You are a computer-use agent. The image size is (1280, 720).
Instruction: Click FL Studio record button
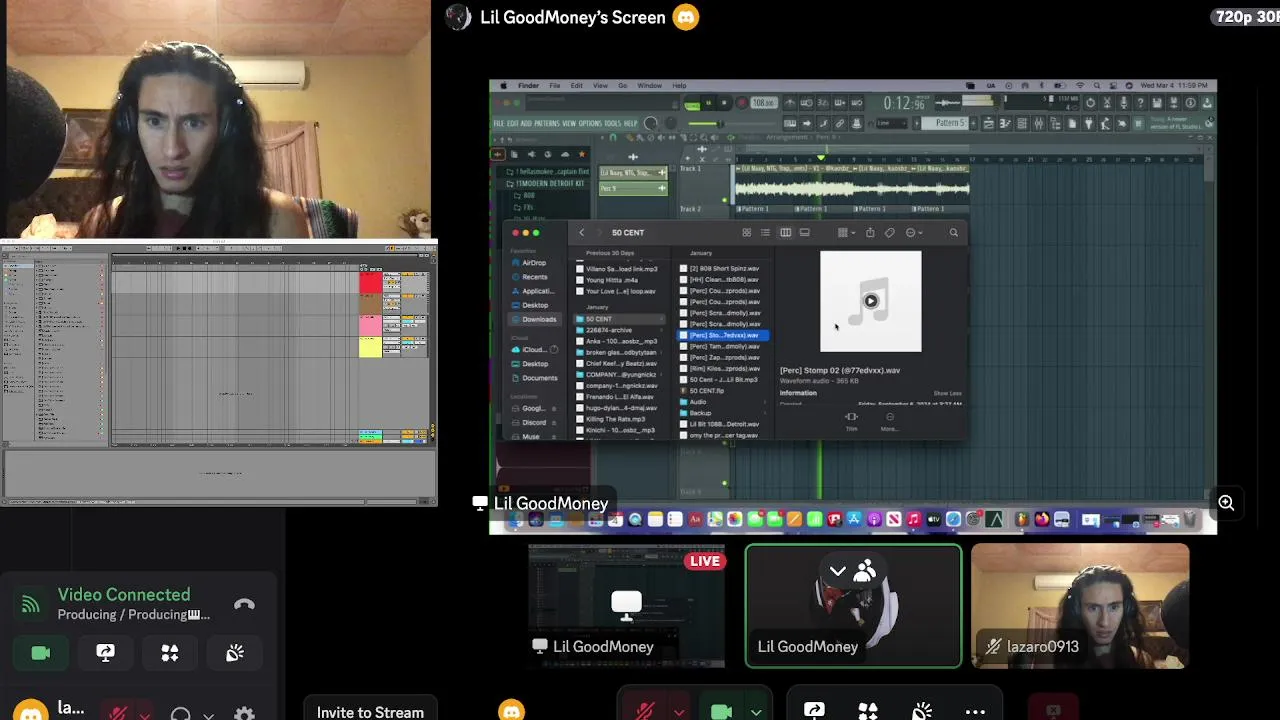(741, 103)
